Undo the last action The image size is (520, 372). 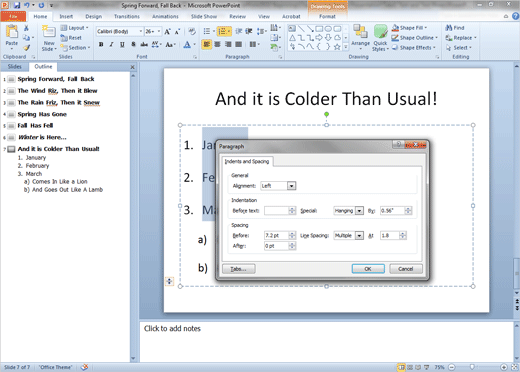pos(27,5)
